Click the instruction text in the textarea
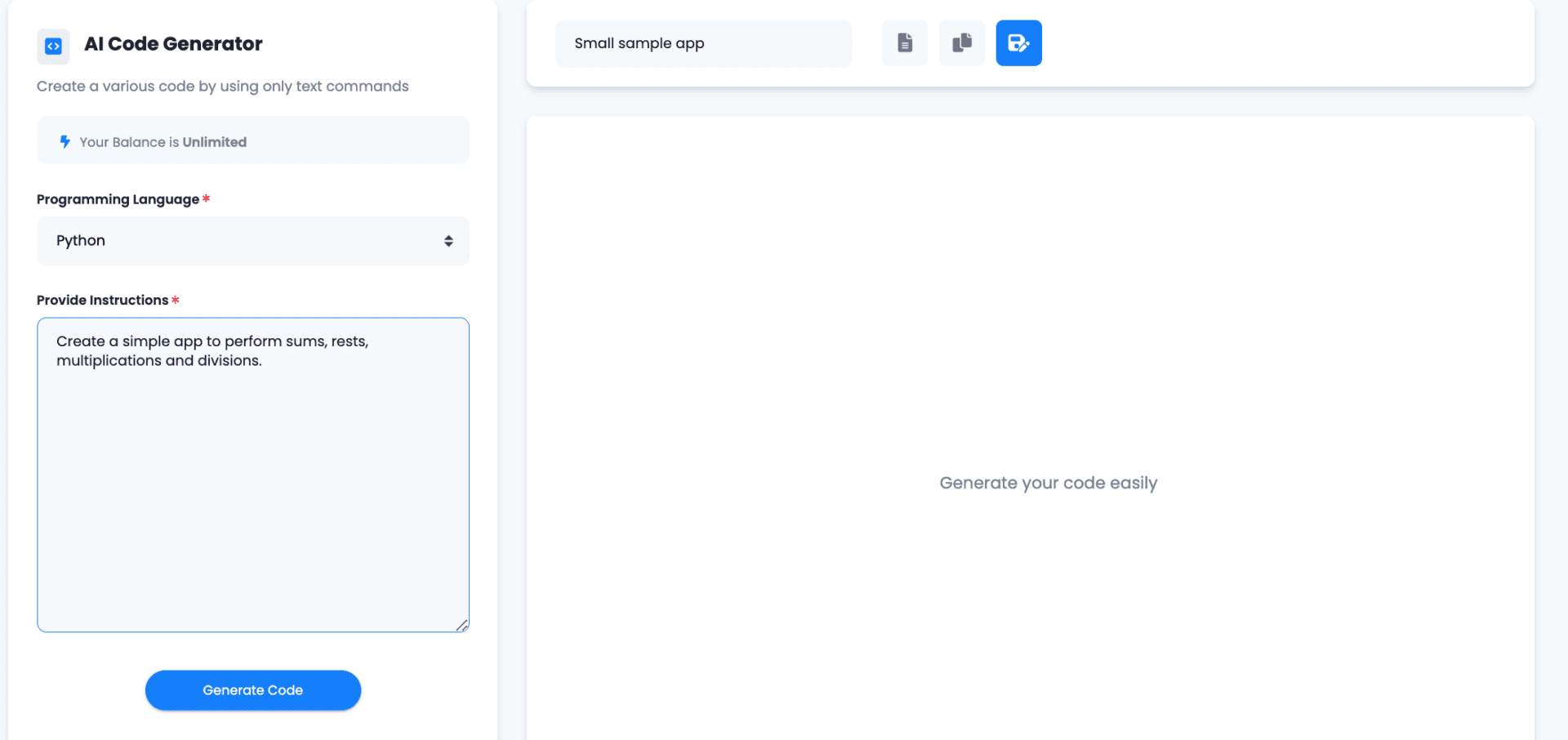Viewport: 1568px width, 740px height. (x=212, y=350)
